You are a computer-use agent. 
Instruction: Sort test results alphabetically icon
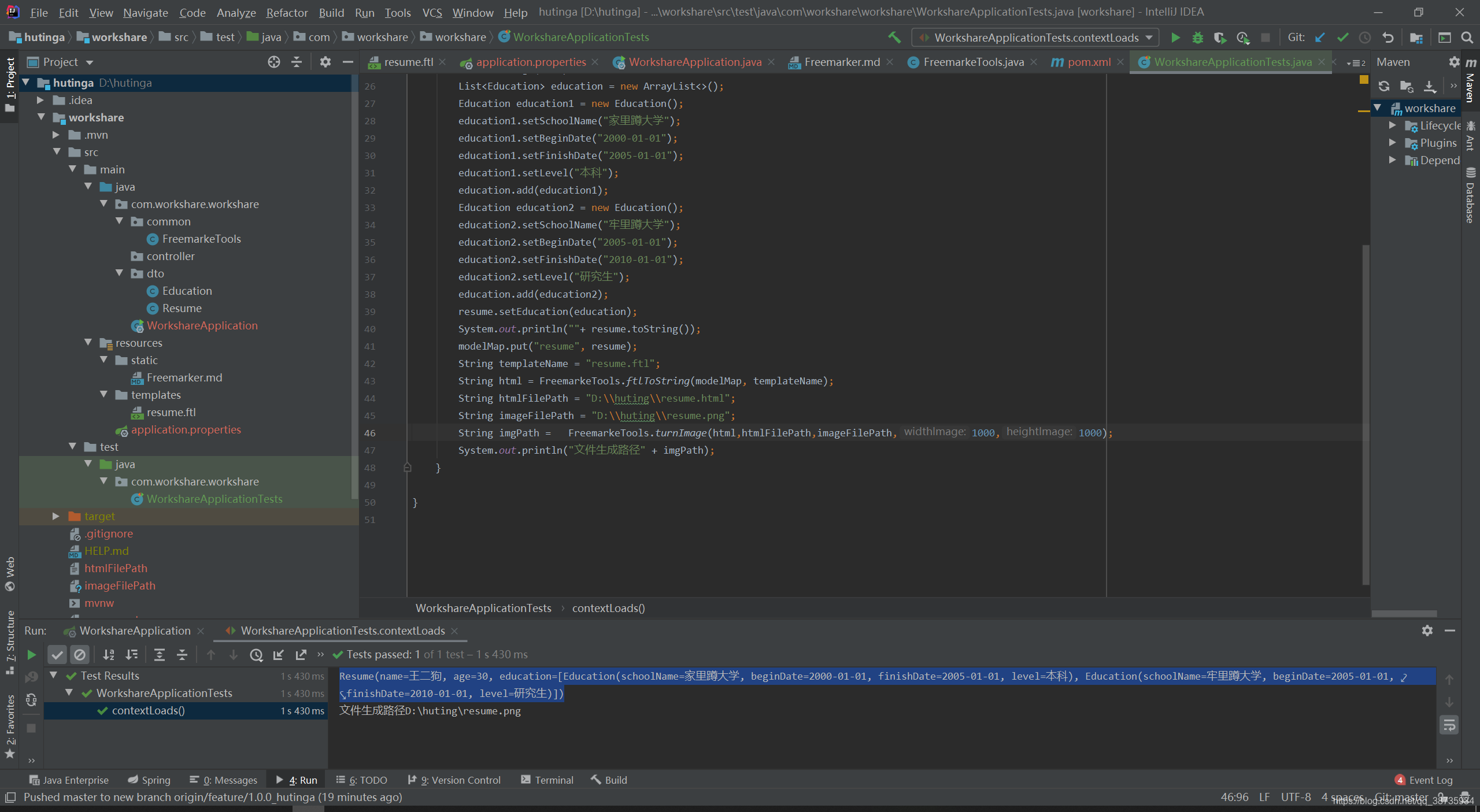[x=109, y=655]
